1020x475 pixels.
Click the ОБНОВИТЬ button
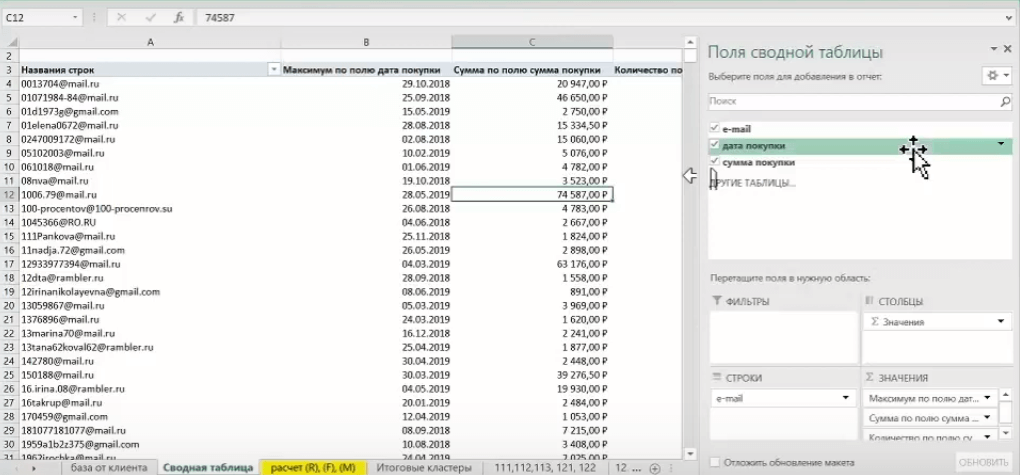click(x=983, y=463)
